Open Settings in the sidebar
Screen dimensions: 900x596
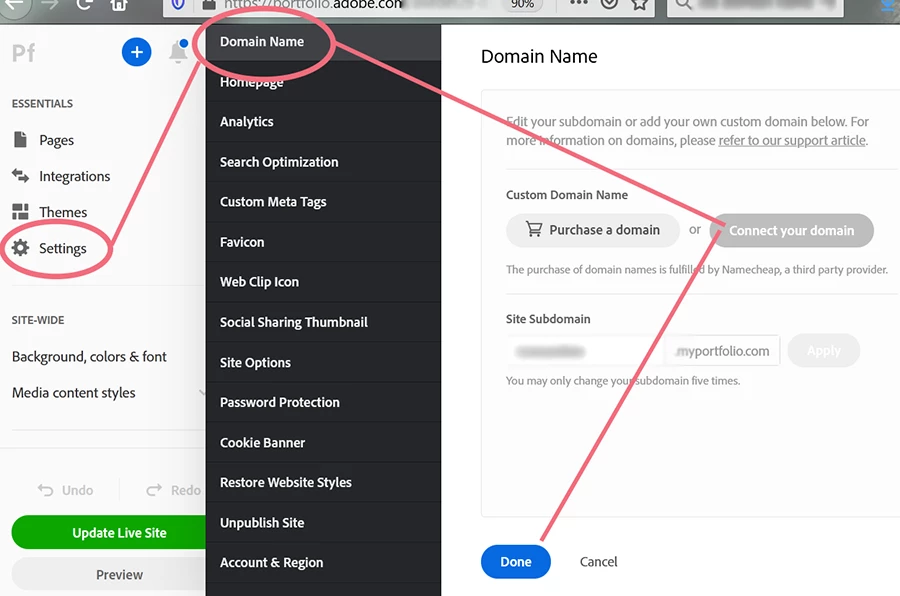pyautogui.click(x=63, y=249)
